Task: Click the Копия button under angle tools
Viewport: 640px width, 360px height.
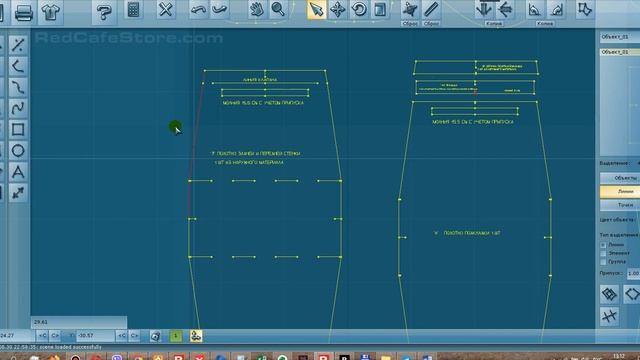Action: pos(545,24)
